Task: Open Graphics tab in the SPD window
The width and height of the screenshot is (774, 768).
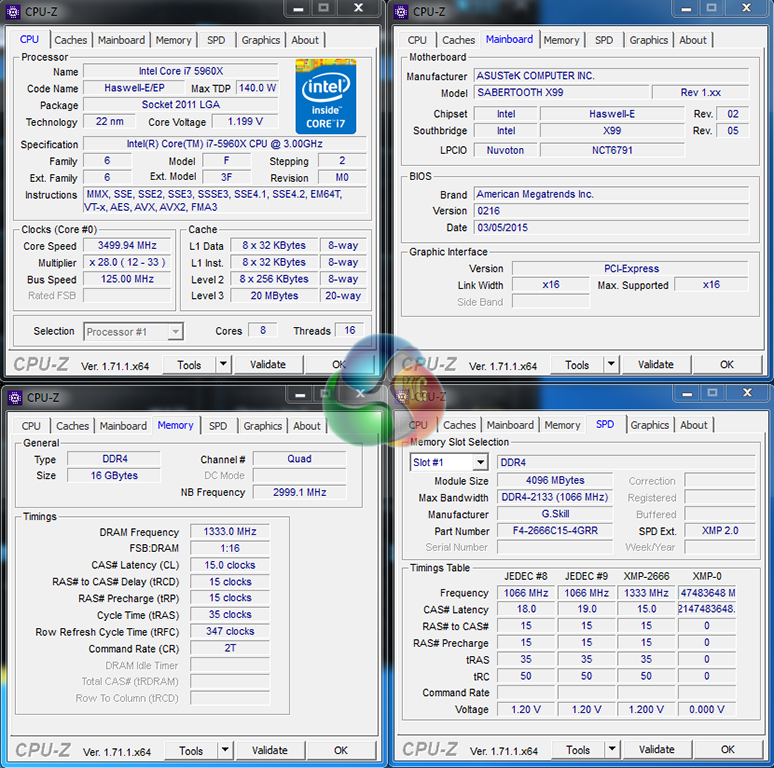Action: pos(650,425)
